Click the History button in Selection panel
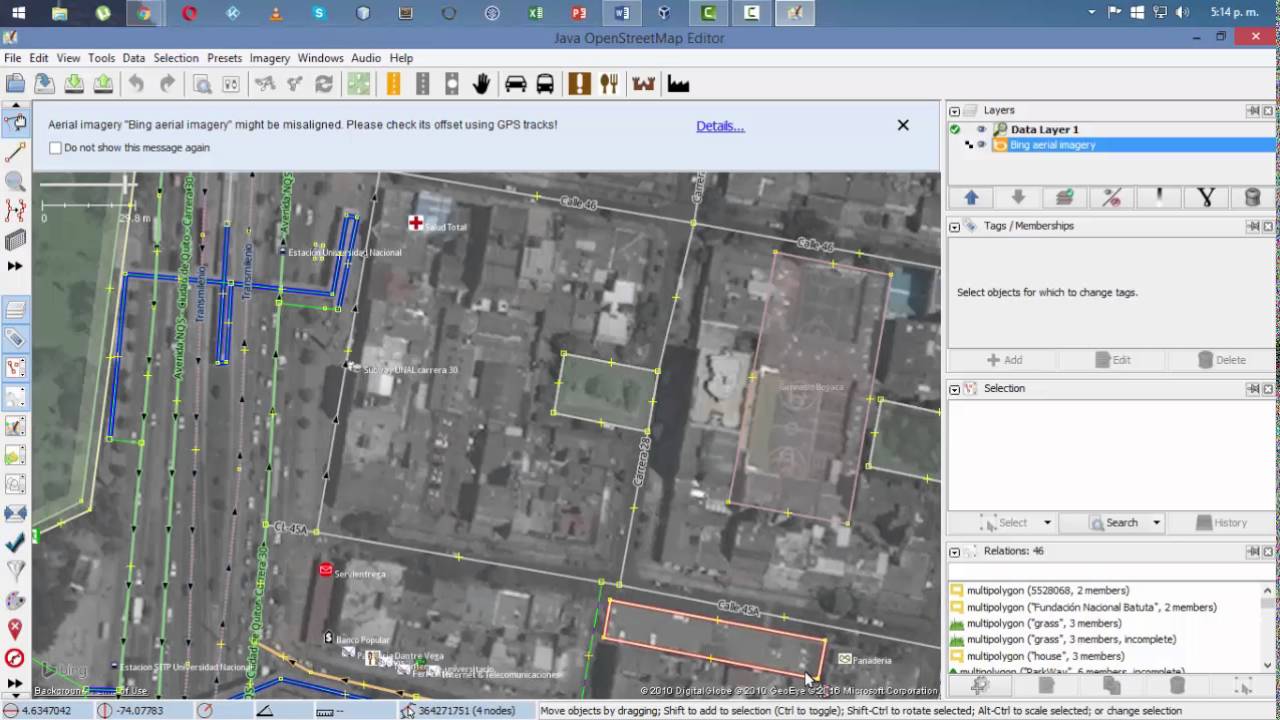The height and width of the screenshot is (720, 1280). (1220, 523)
